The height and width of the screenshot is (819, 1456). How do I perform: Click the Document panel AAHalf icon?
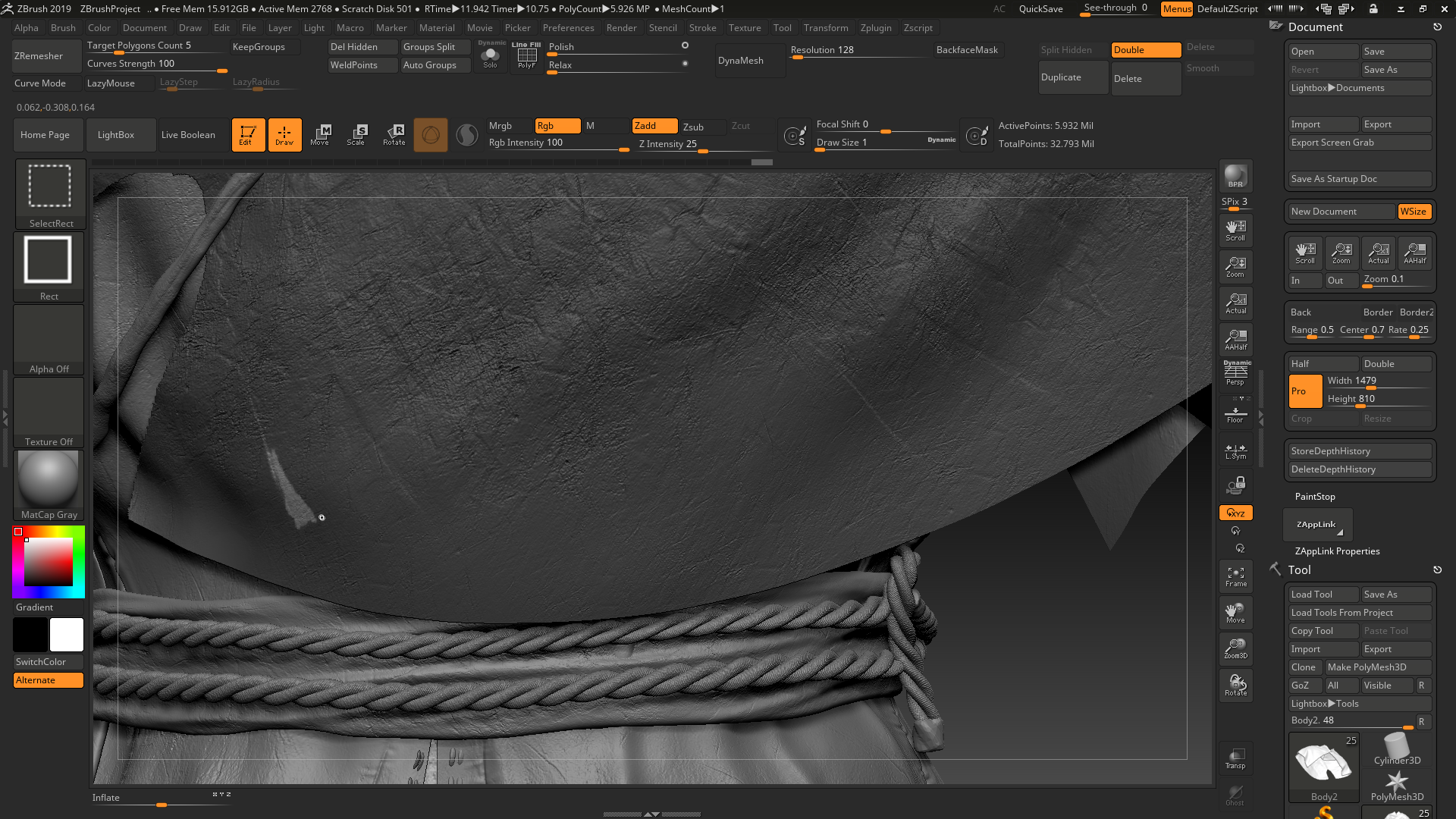[1414, 253]
